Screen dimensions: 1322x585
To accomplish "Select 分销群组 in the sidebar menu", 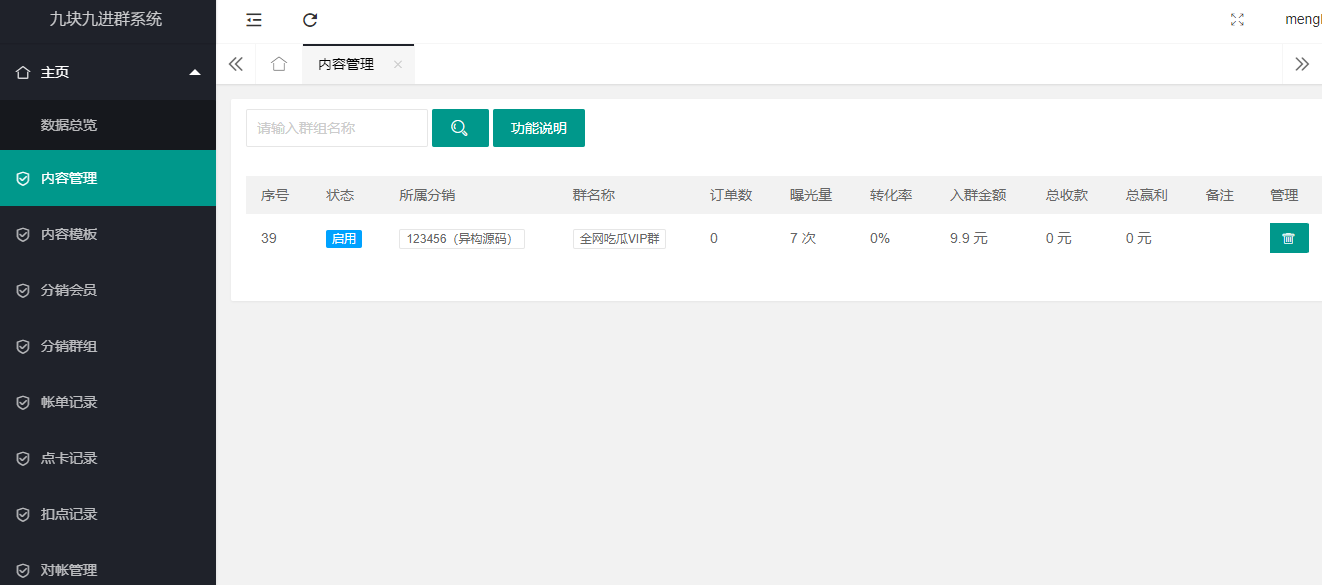I will (x=63, y=346).
